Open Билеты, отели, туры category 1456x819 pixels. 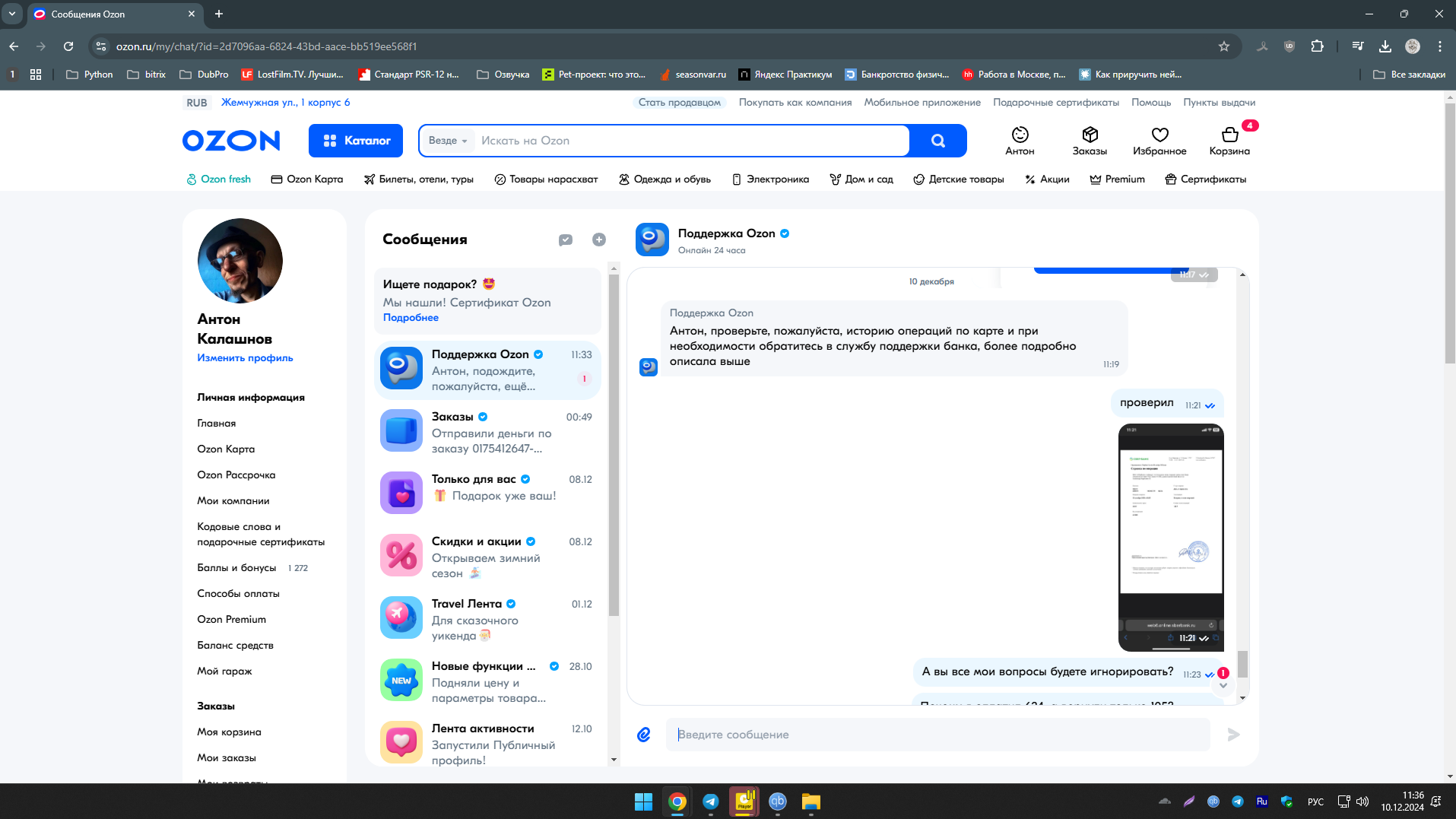(x=418, y=179)
